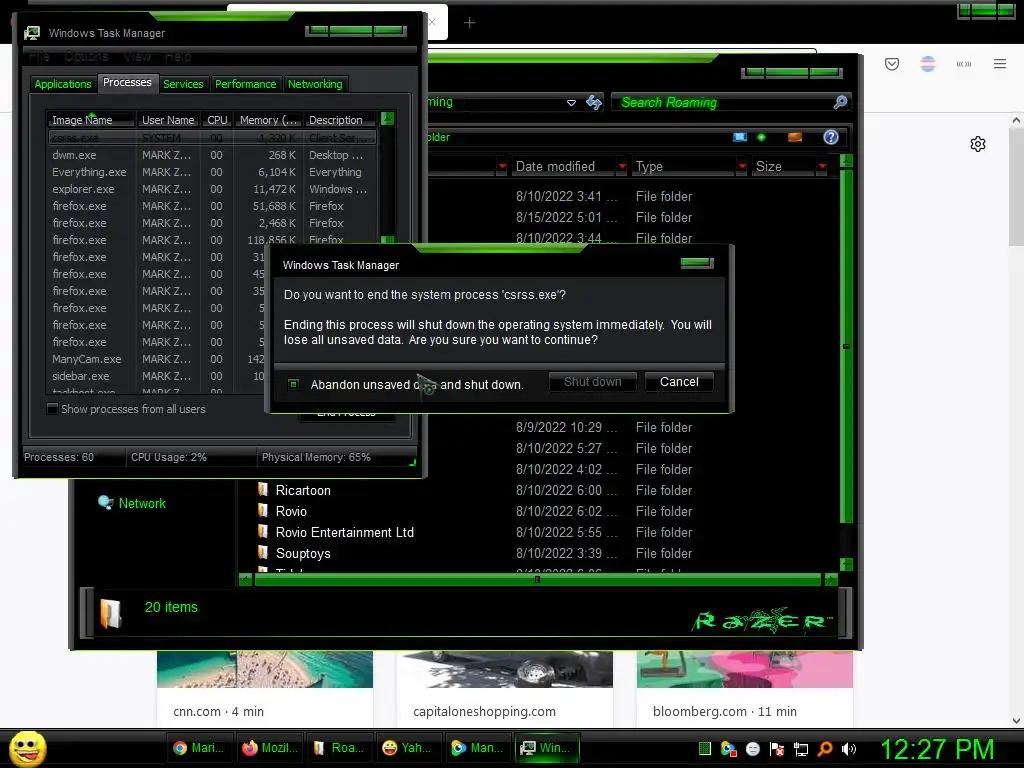1024x768 pixels.
Task: Click the striped Firefox account avatar
Action: click(928, 63)
